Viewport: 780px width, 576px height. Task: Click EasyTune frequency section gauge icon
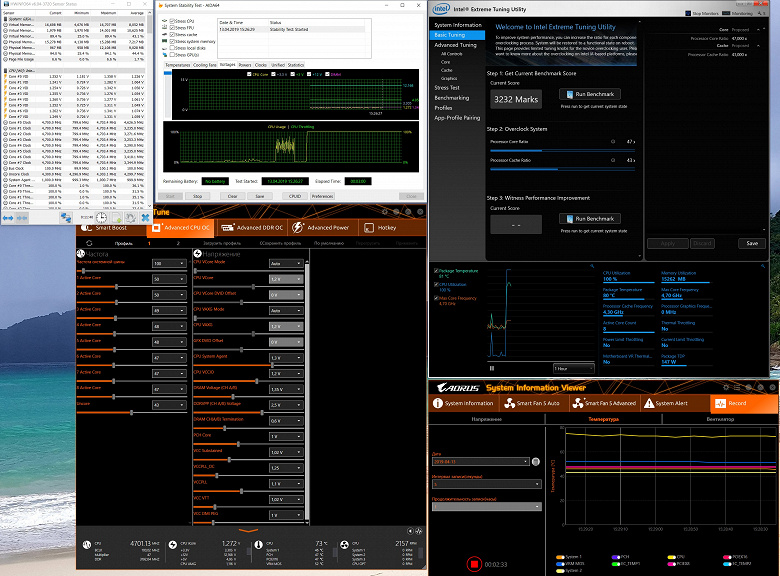click(x=81, y=254)
